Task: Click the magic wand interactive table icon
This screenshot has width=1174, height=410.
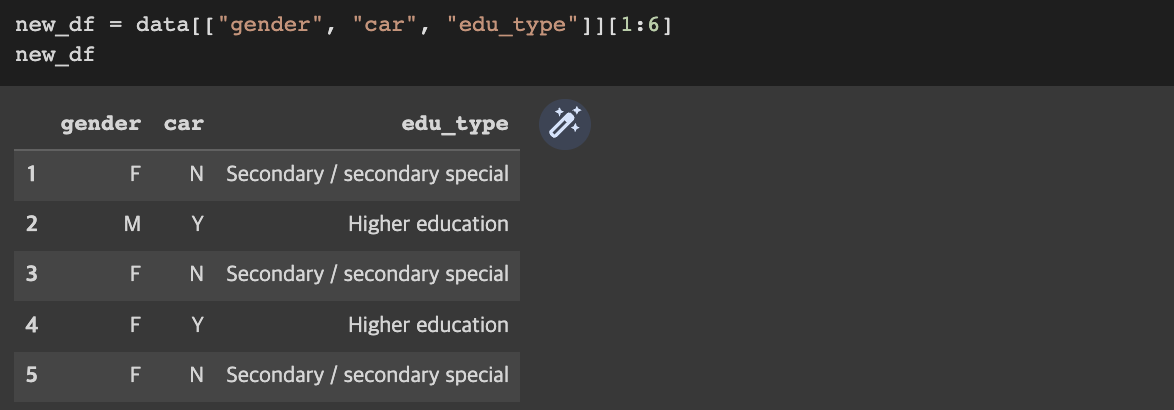Action: coord(565,124)
